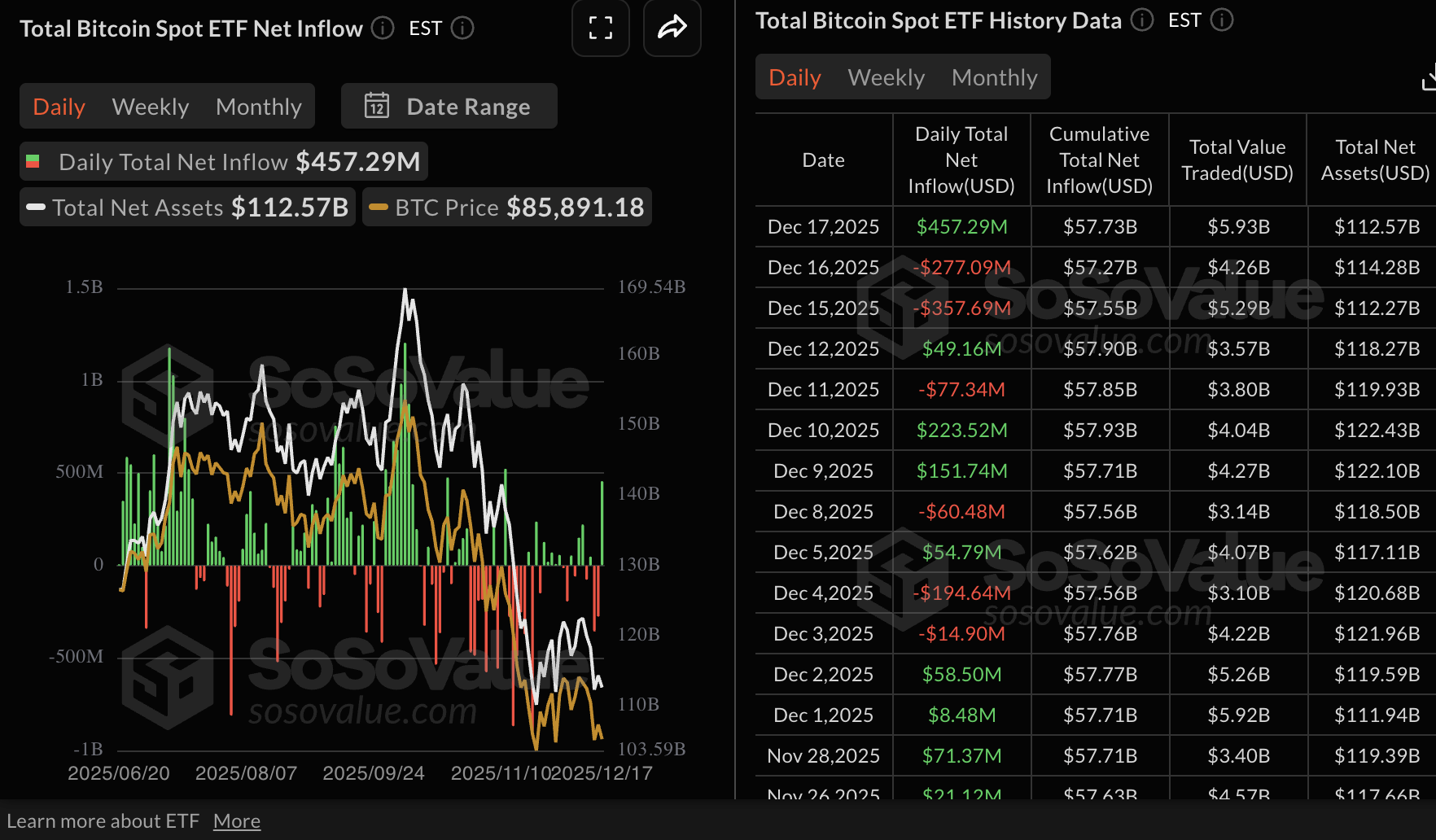
Task: Click the share icon next to fullscreen
Action: pos(672,28)
